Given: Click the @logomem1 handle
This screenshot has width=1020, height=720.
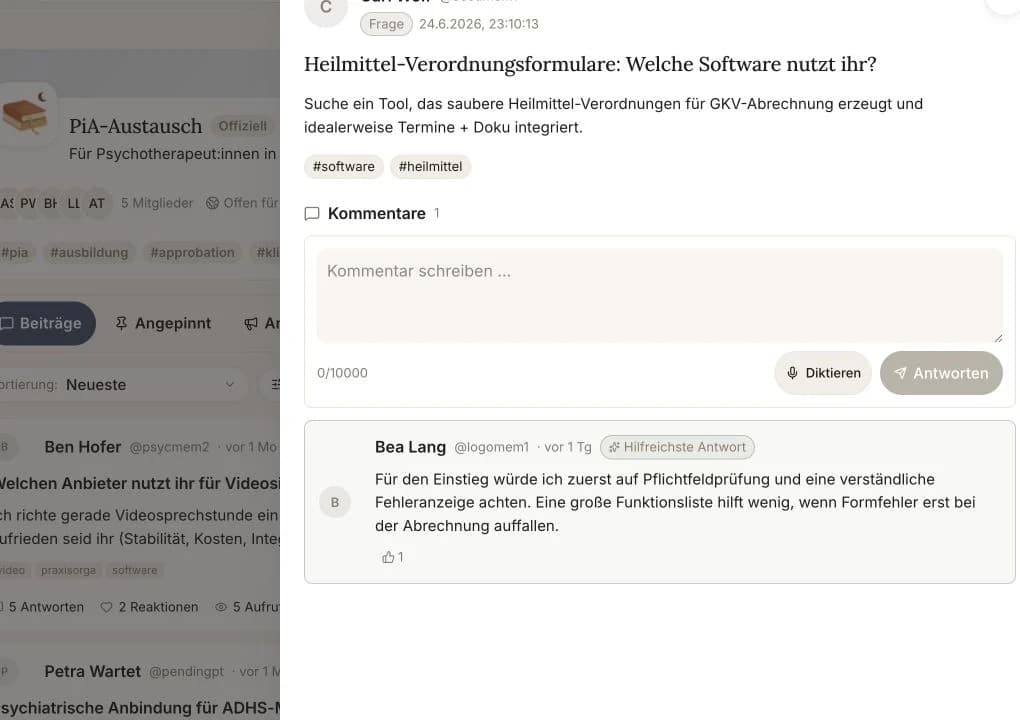Looking at the screenshot, I should (491, 447).
